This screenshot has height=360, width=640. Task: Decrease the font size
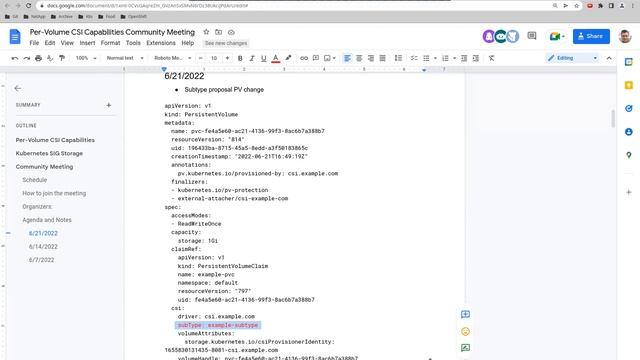click(x=200, y=58)
